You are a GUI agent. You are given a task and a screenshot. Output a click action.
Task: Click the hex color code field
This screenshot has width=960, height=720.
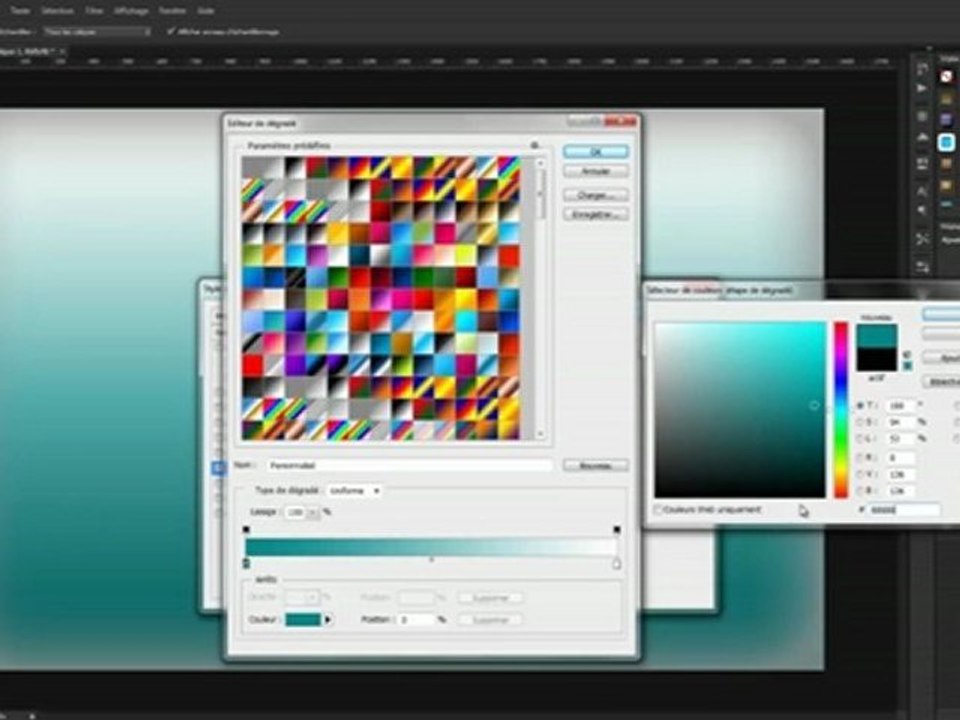click(904, 509)
